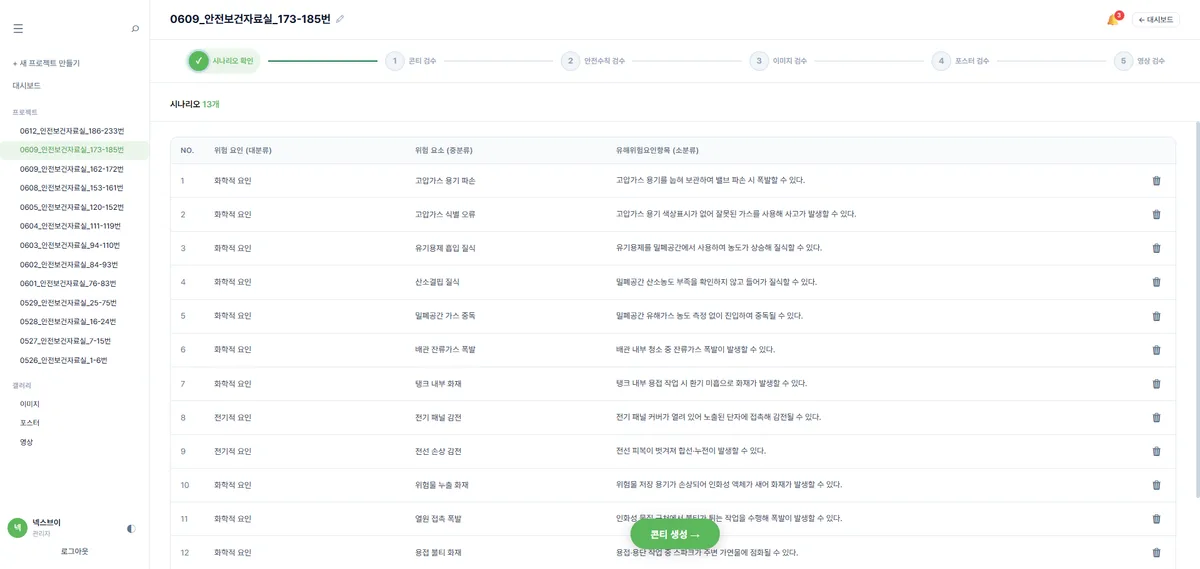Open project 0526_안전보건자료실_1-6번
This screenshot has width=1200, height=569.
[74, 360]
